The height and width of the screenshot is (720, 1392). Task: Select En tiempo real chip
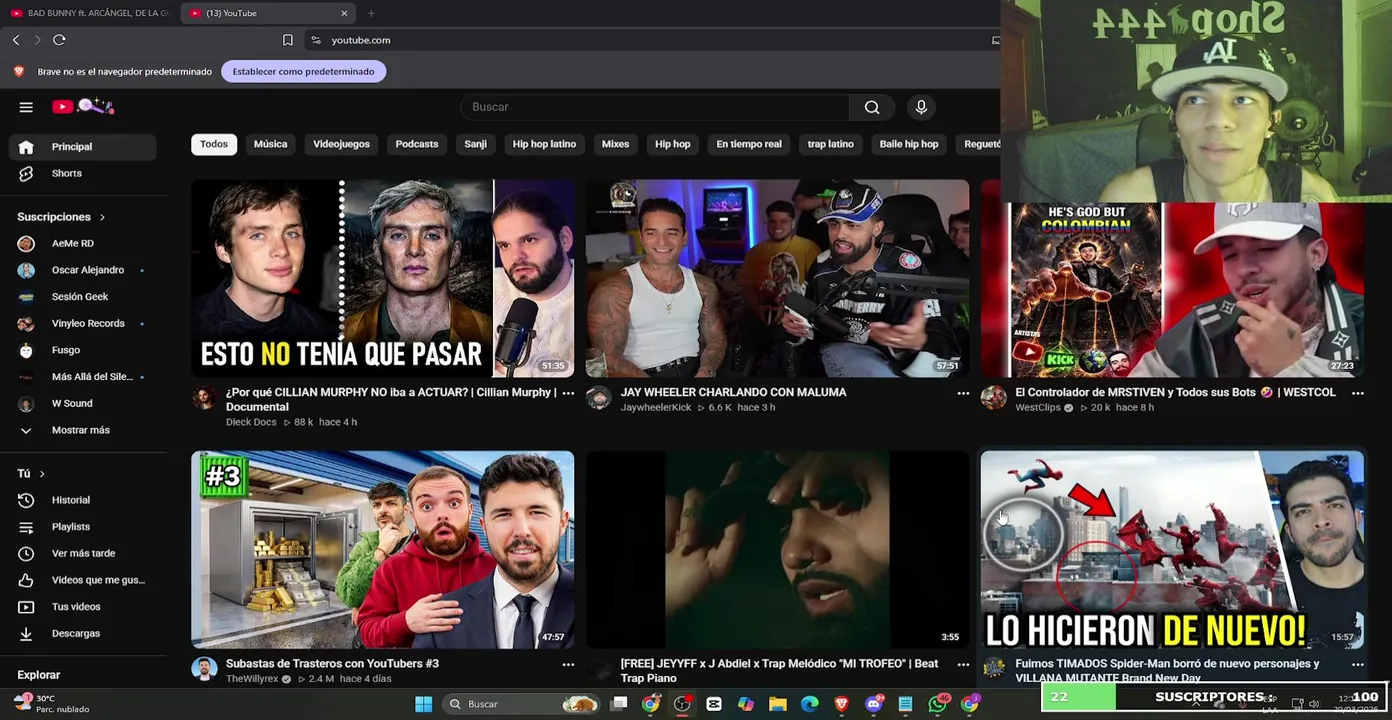point(749,144)
